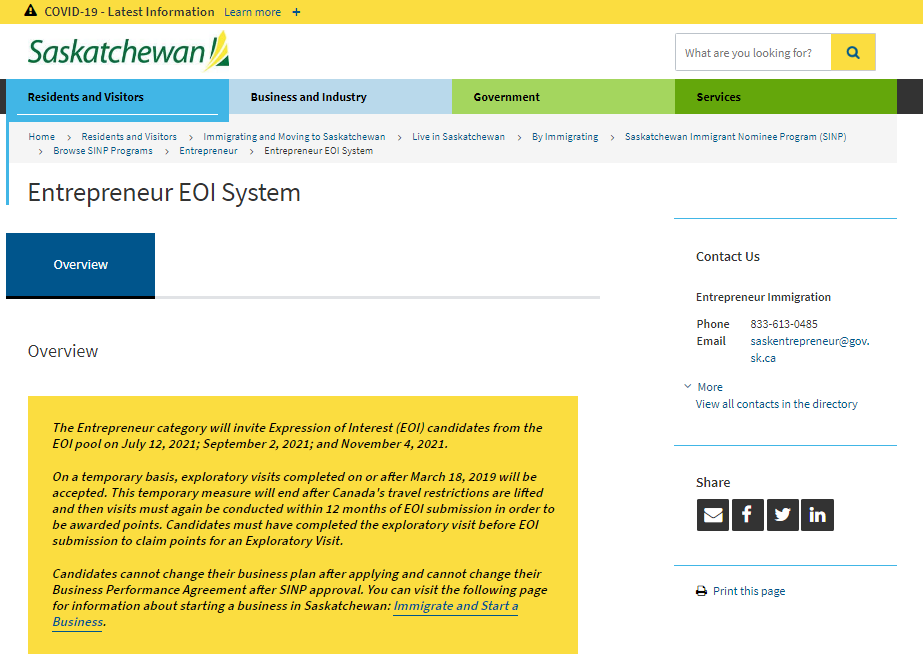
Task: Share page via email icon
Action: (x=713, y=515)
